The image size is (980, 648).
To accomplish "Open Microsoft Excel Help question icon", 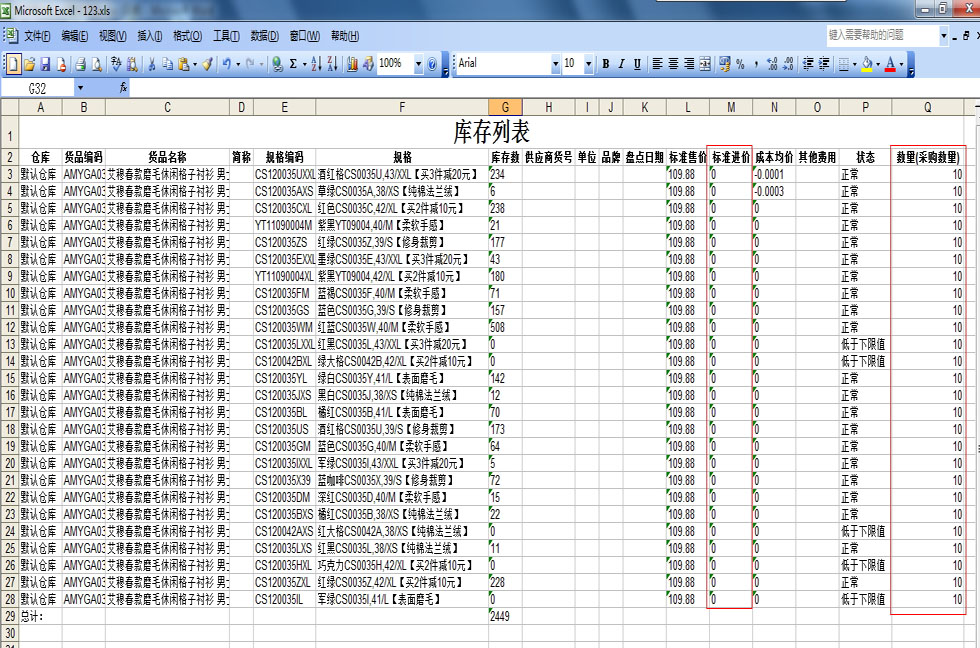I will coord(432,64).
